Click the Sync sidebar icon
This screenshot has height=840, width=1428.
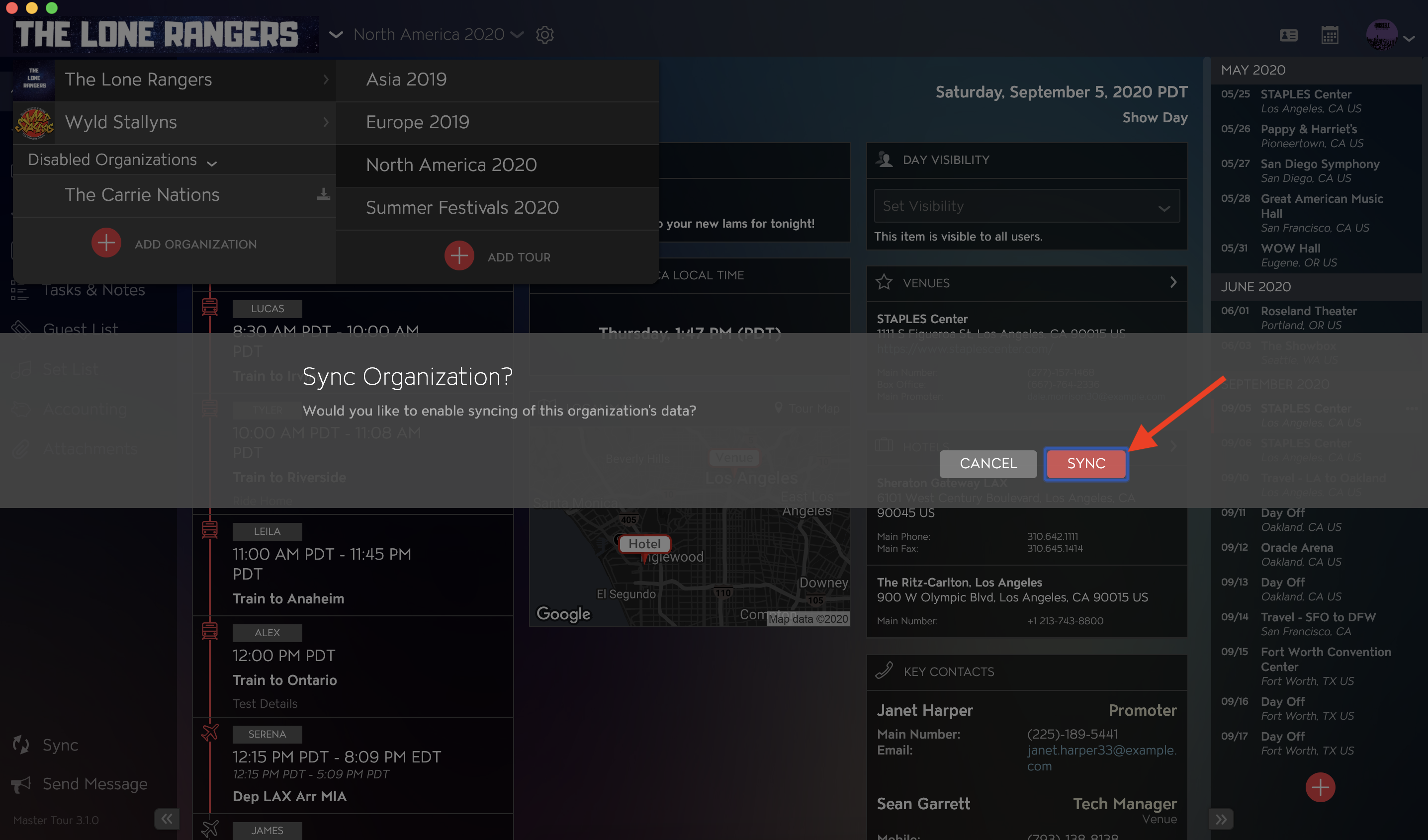21,745
